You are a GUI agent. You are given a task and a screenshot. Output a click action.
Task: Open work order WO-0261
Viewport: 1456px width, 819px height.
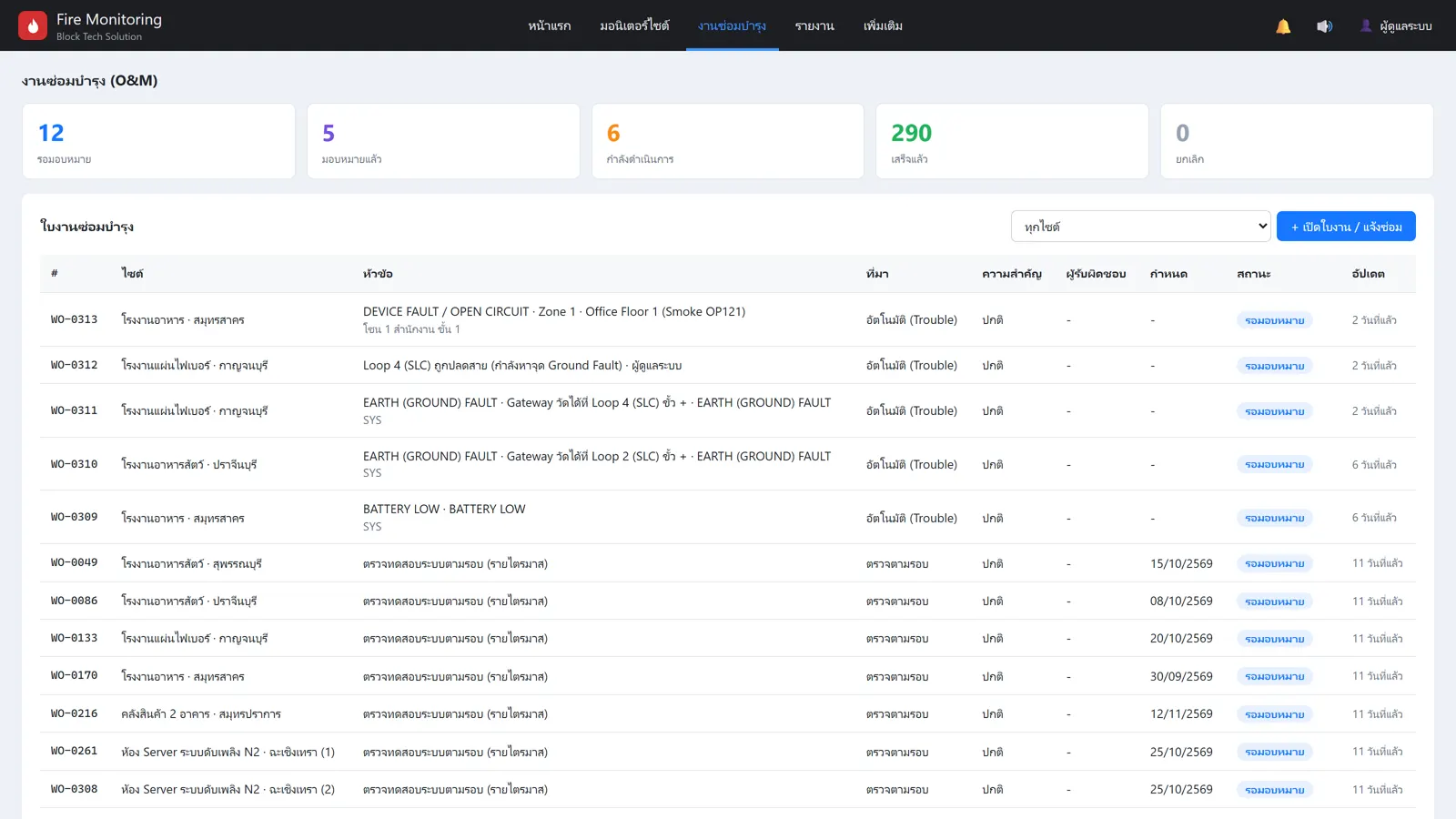click(x=728, y=752)
